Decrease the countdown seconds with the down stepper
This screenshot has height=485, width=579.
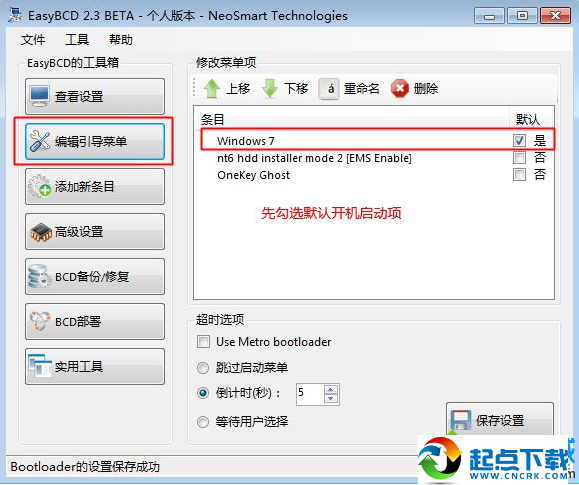(330, 398)
